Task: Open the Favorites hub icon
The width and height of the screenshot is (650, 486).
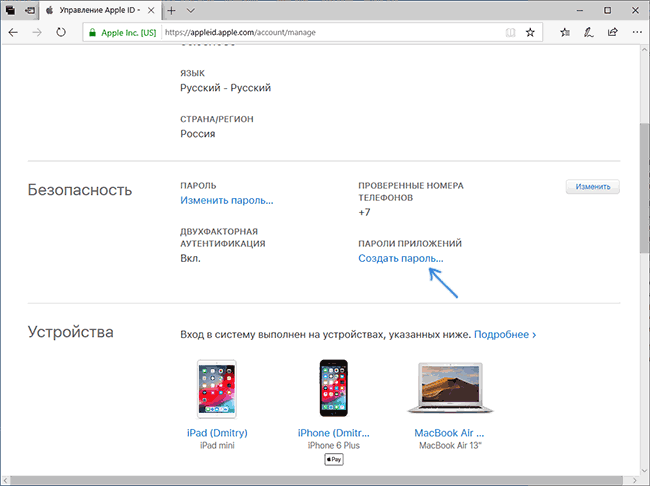Action: click(565, 32)
